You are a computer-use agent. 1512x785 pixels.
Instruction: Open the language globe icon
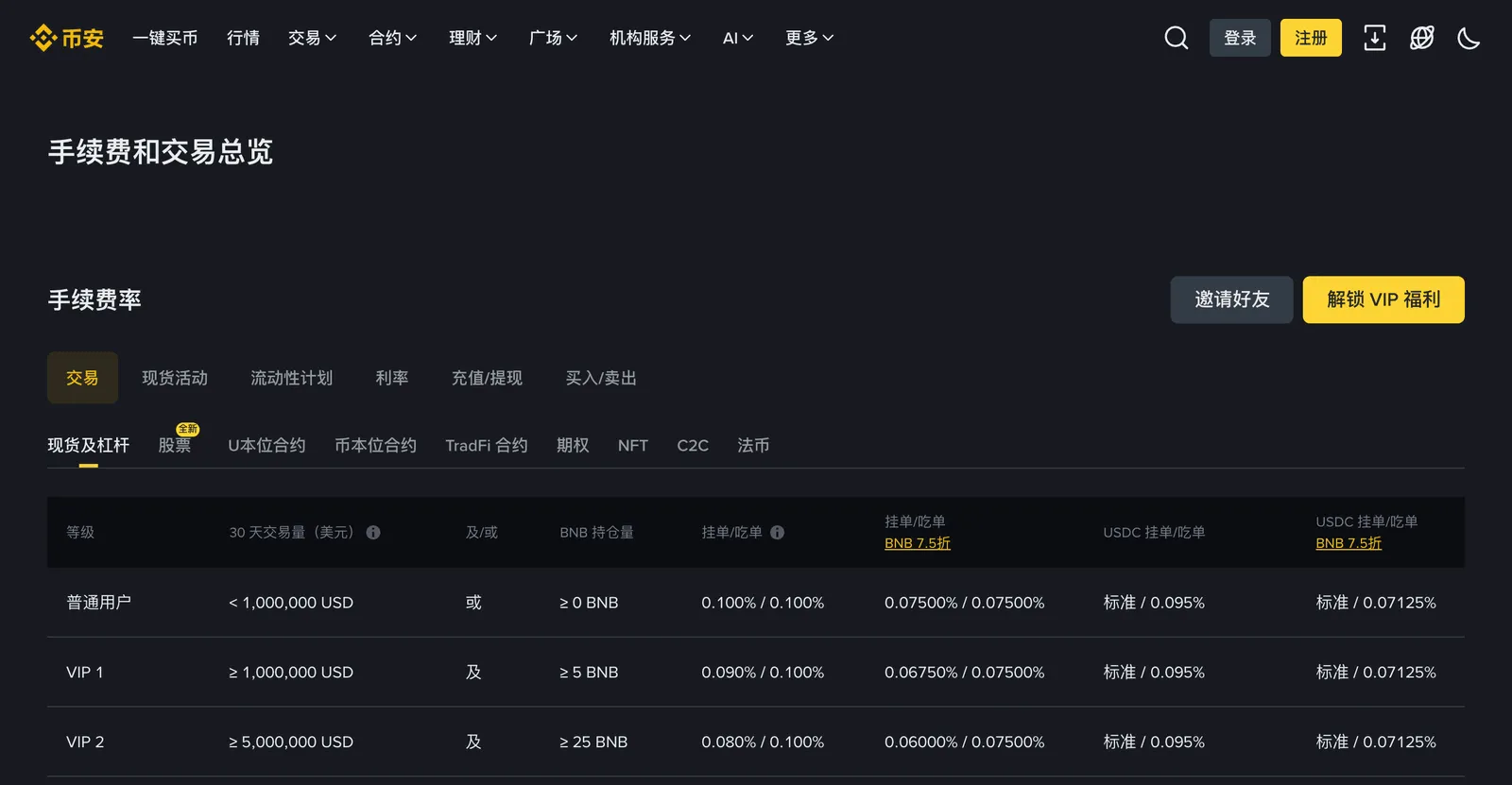point(1421,38)
